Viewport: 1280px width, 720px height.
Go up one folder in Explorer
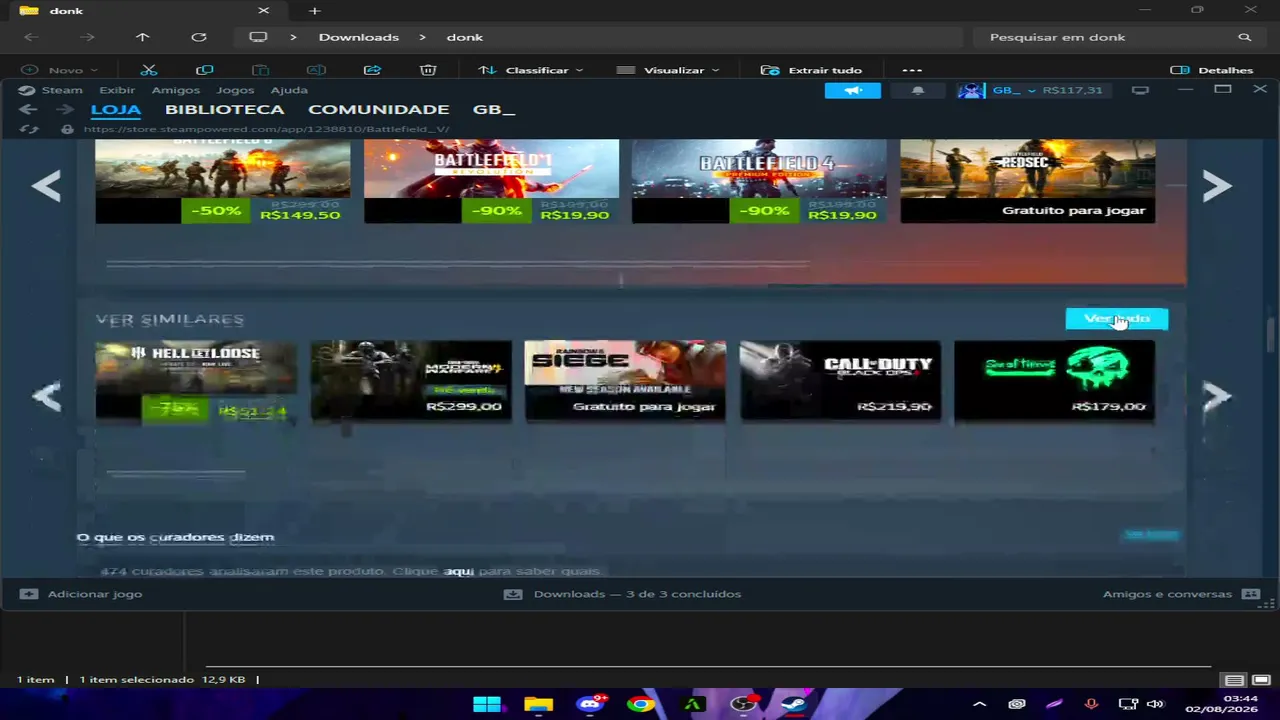(x=143, y=37)
